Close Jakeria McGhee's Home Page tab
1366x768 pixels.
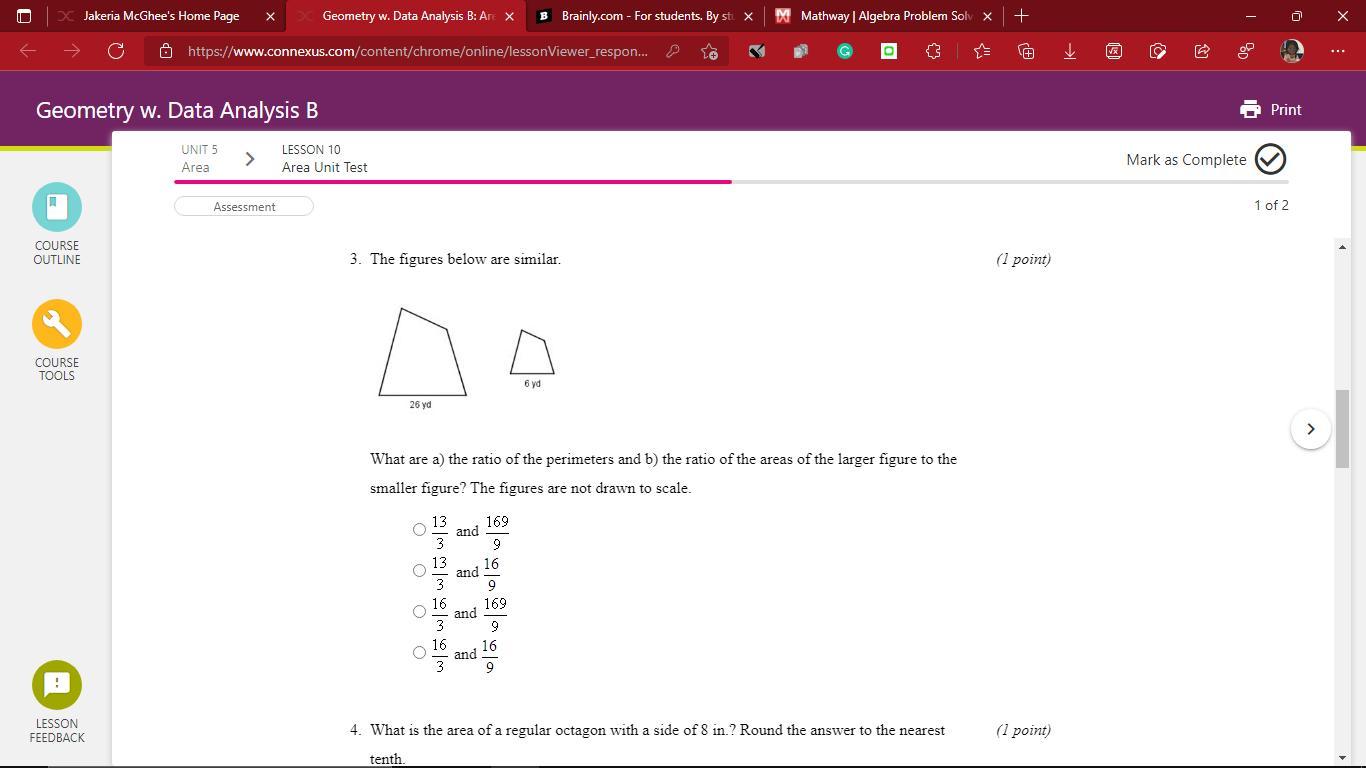(270, 16)
